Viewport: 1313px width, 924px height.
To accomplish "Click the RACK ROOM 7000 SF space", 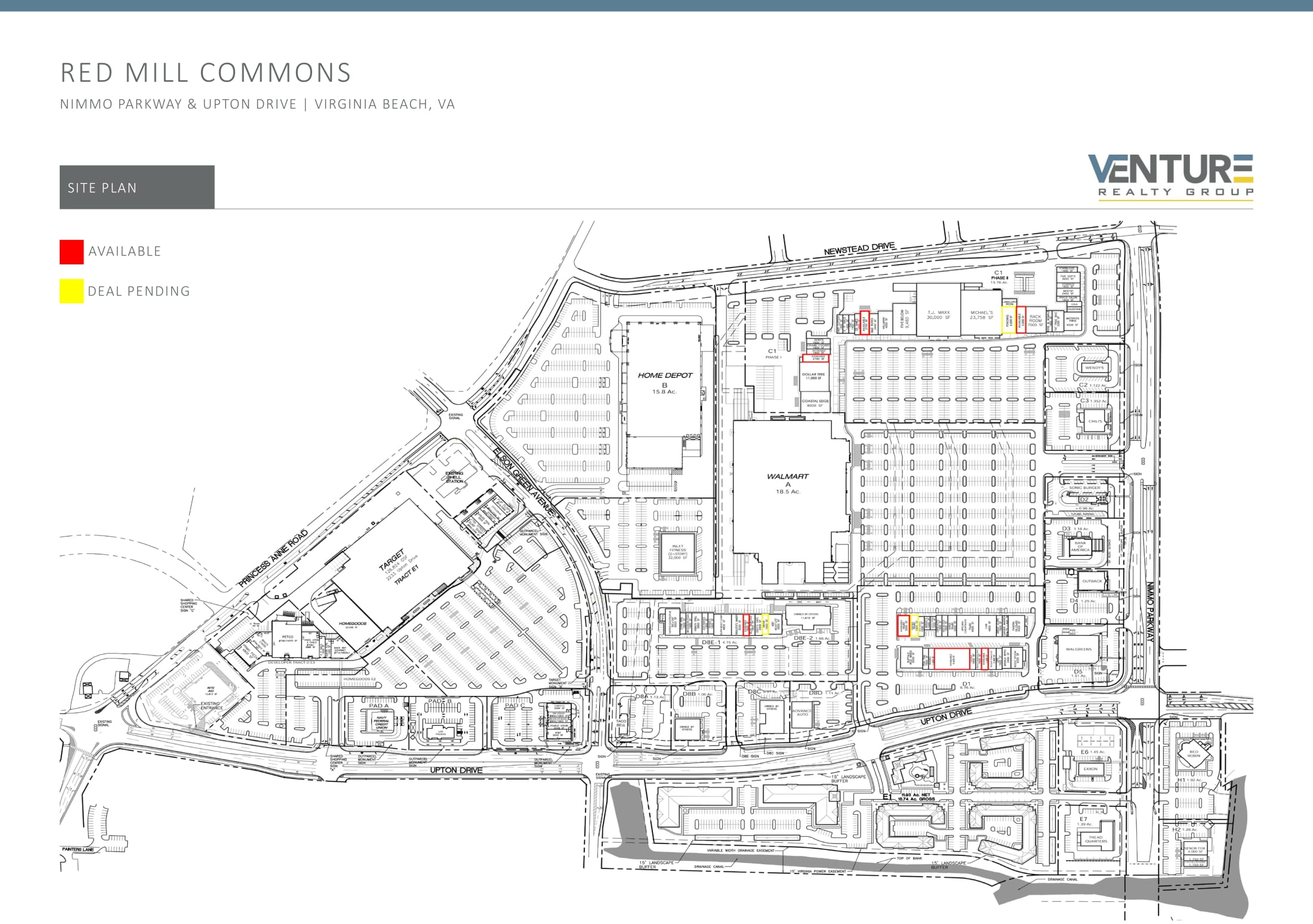I will click(1035, 321).
